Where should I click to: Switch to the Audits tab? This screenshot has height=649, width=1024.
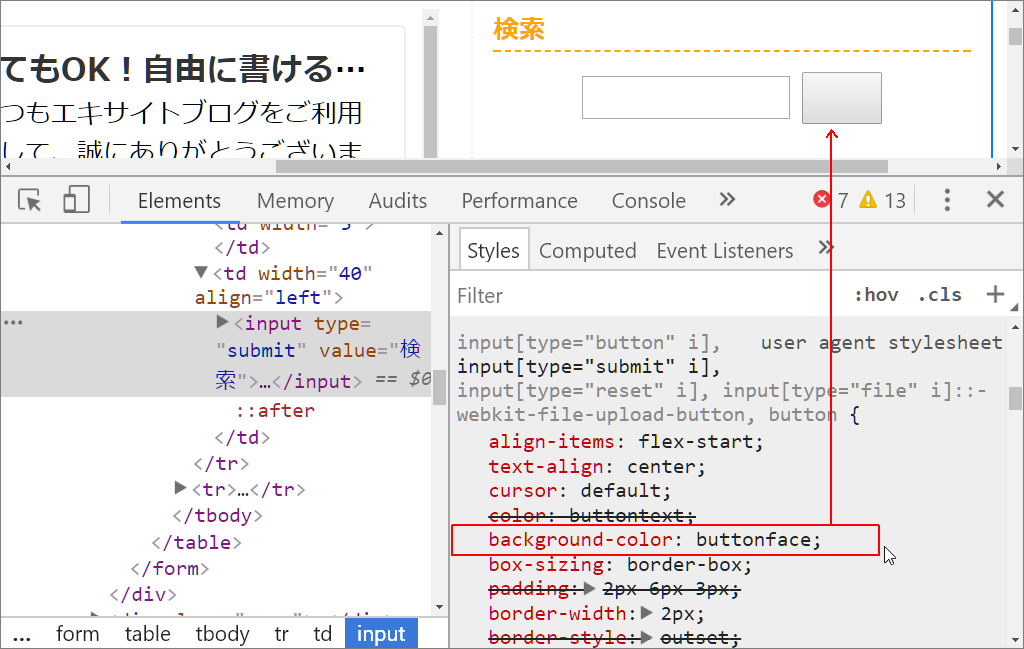(398, 200)
